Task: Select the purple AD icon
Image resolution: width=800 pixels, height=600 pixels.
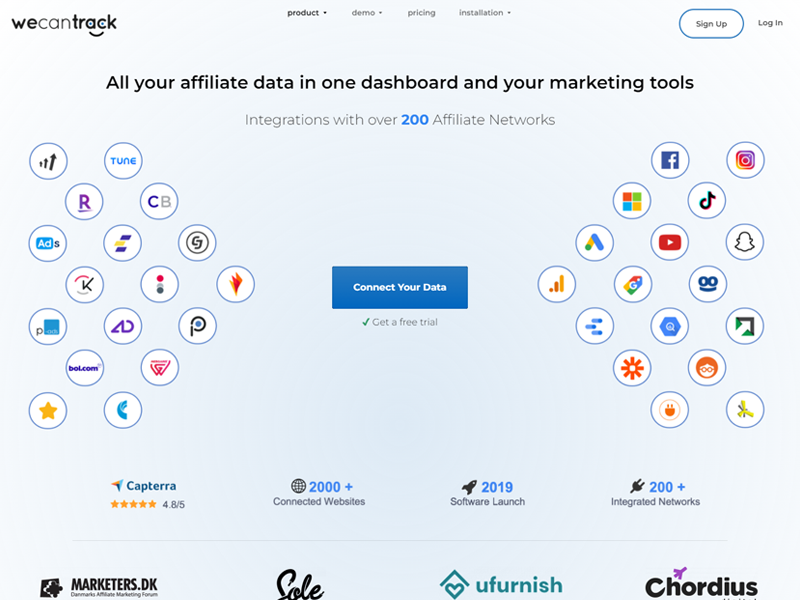Action: [122, 326]
